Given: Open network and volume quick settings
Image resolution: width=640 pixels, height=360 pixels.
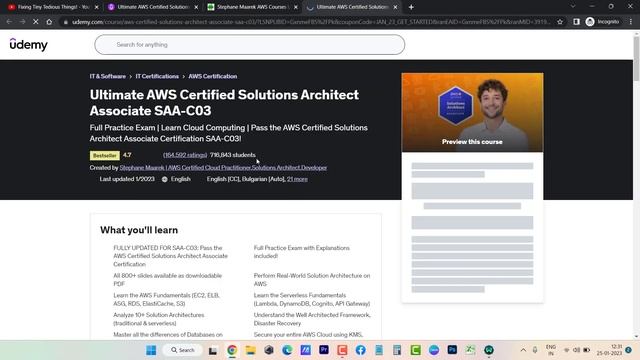Looking at the screenshot, I should coord(576,350).
